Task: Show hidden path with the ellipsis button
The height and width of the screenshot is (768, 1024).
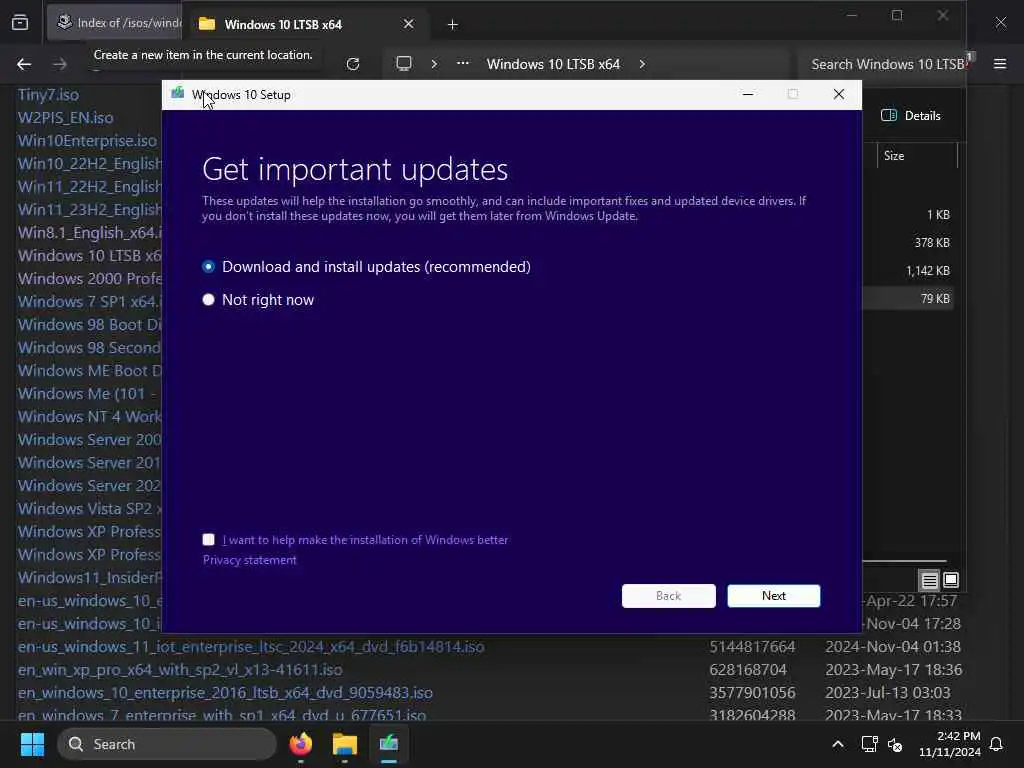Action: tap(462, 63)
